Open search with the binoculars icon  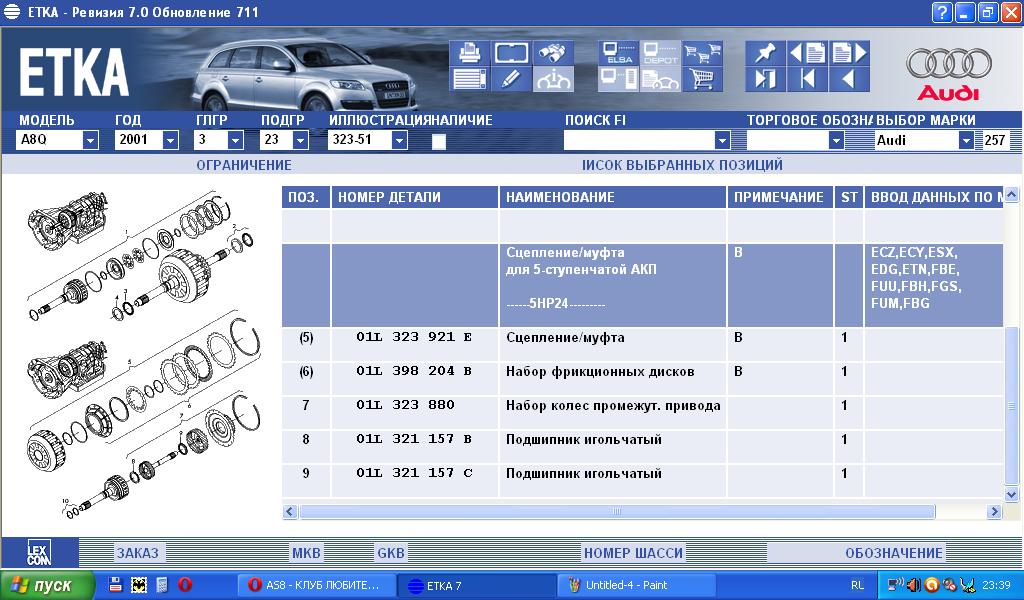[553, 54]
